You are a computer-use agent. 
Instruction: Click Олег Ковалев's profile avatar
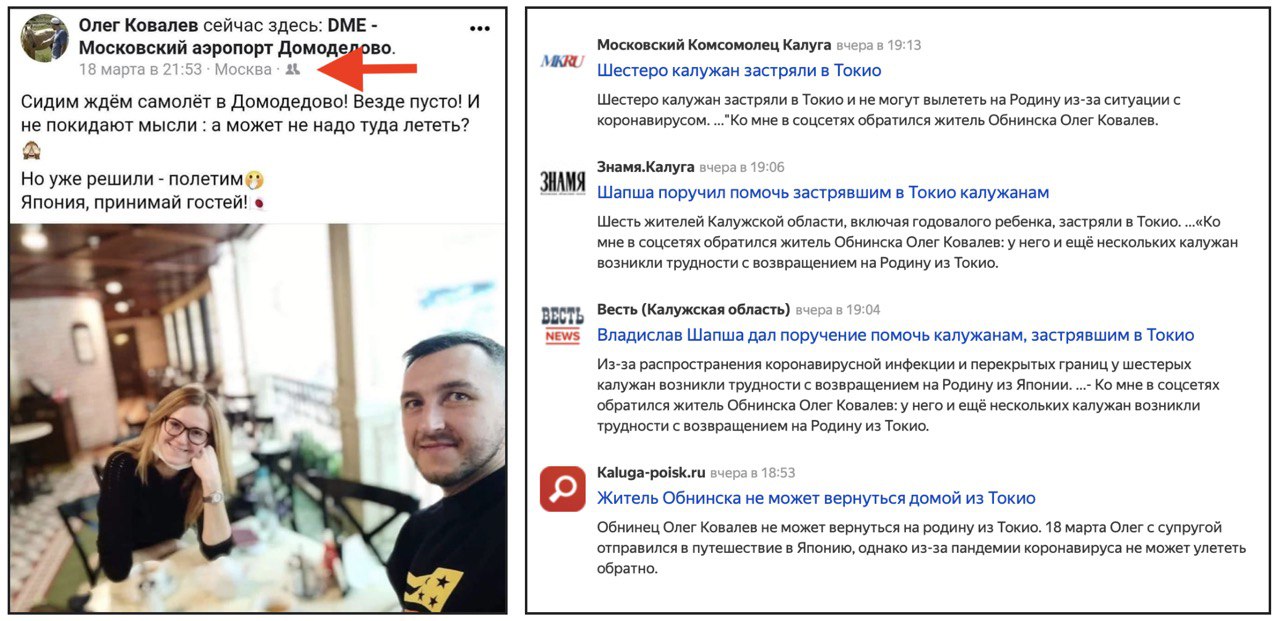[x=45, y=39]
